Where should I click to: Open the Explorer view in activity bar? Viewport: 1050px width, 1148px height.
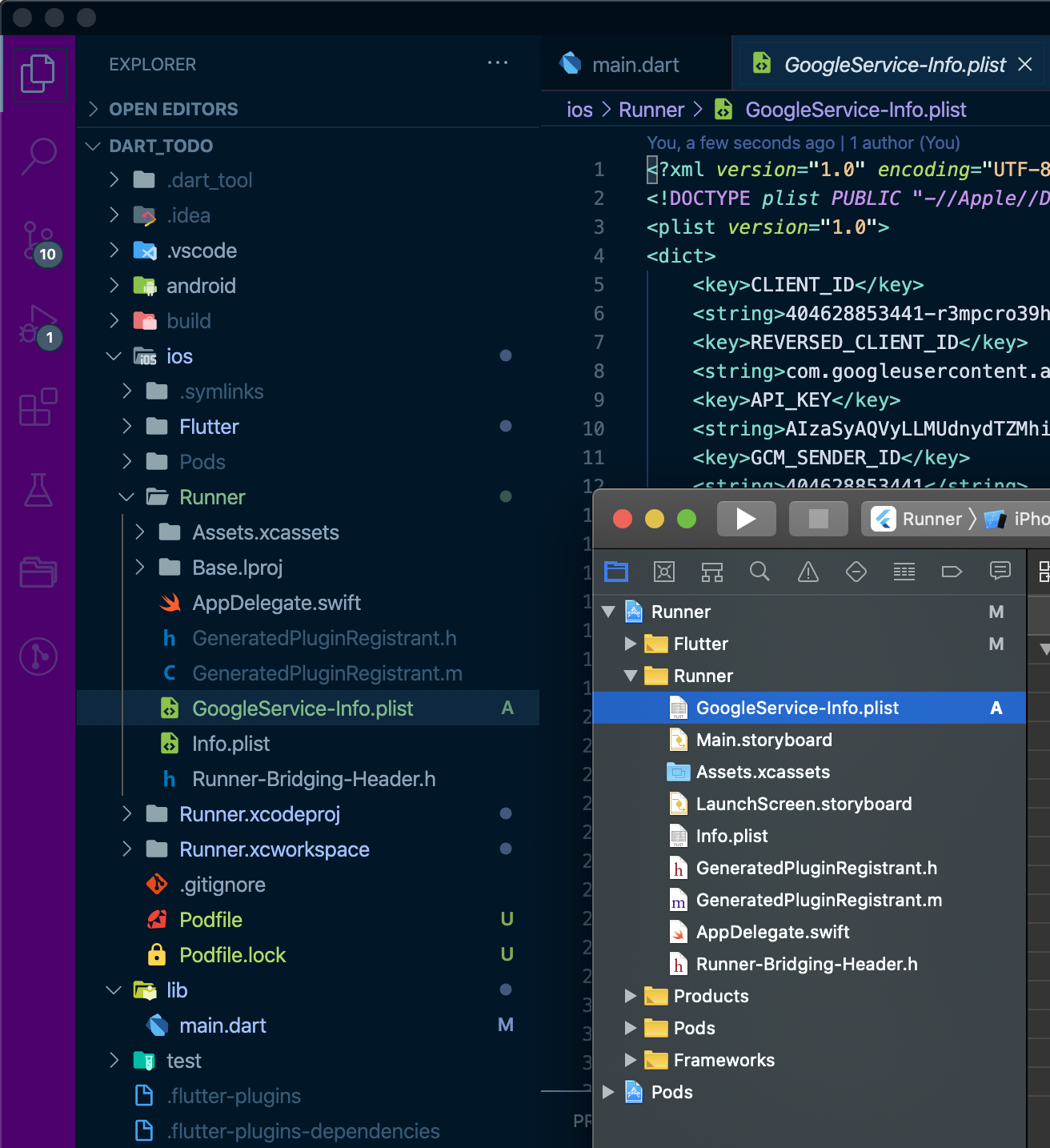coord(38,74)
